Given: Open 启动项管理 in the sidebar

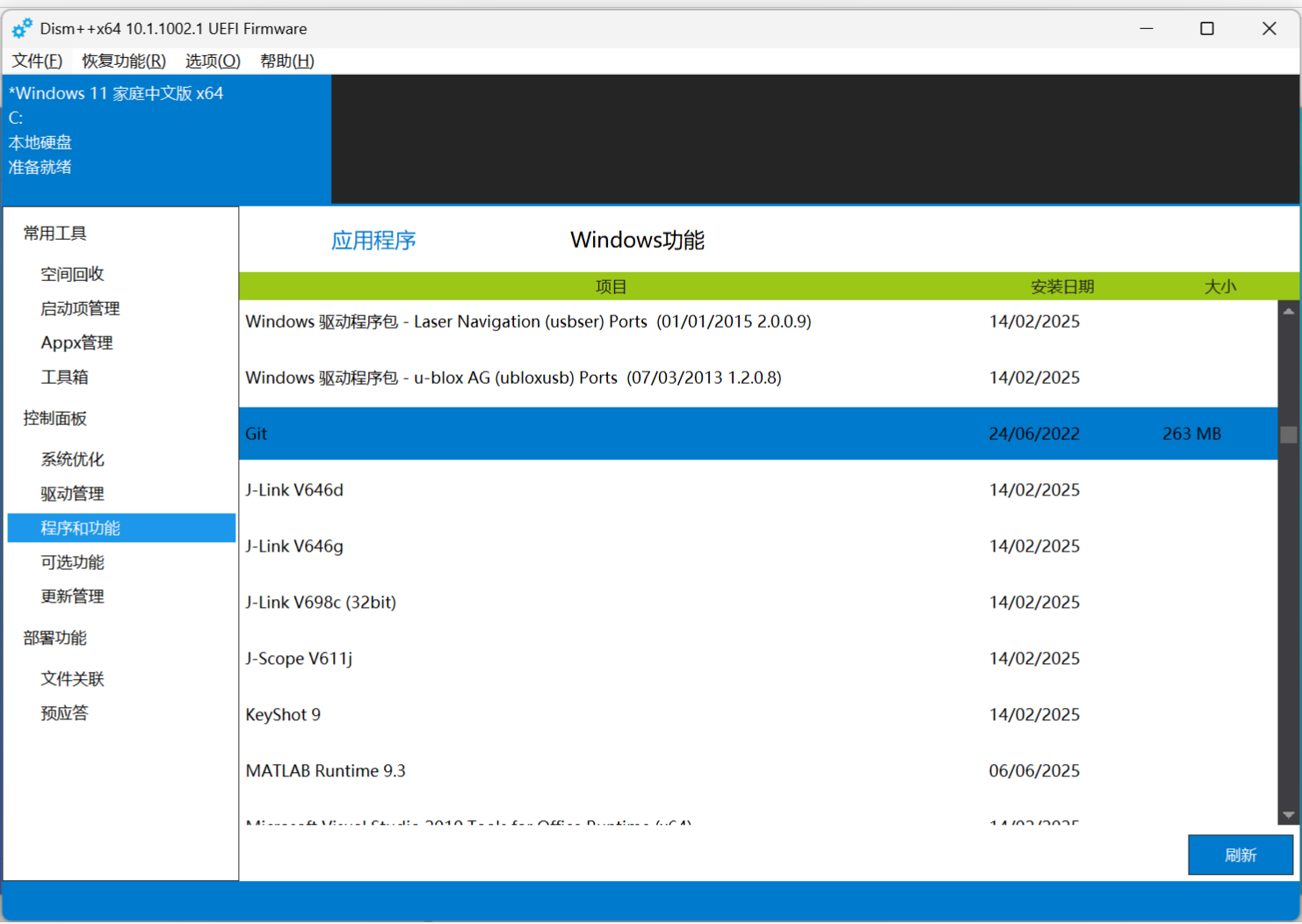Looking at the screenshot, I should pos(80,308).
